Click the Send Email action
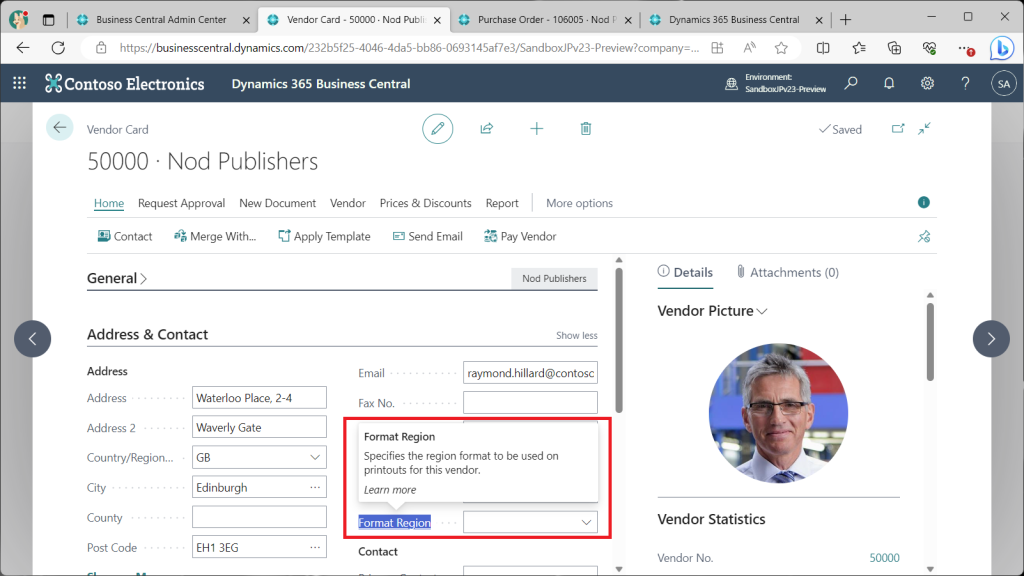 [427, 236]
